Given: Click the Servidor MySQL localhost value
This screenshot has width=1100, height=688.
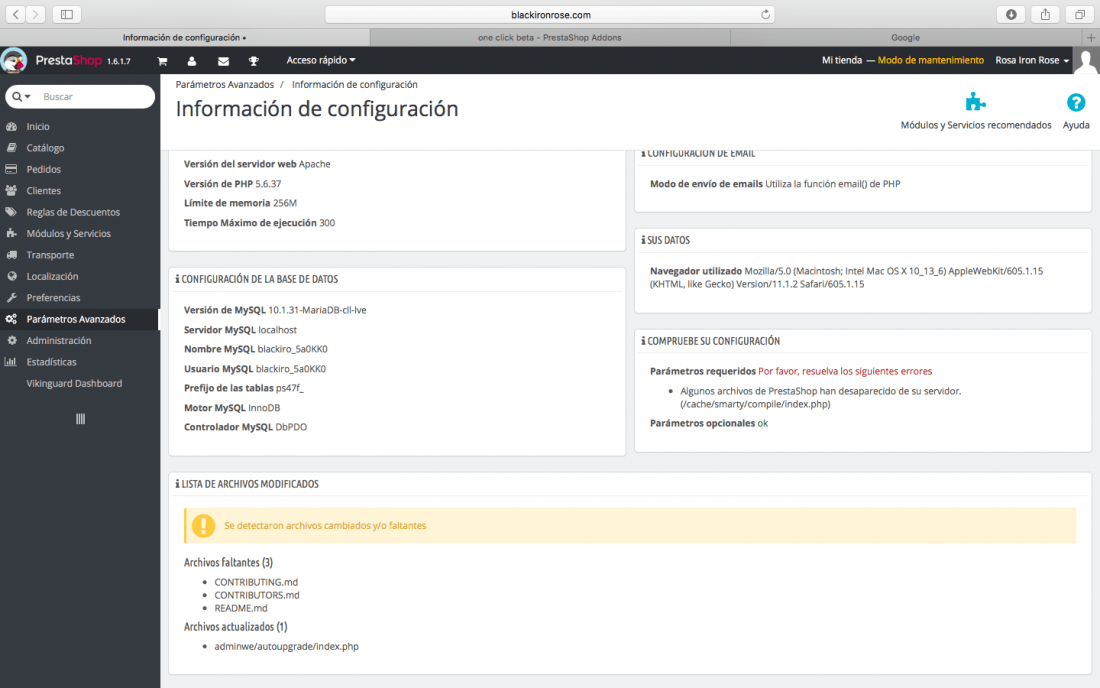Looking at the screenshot, I should (x=277, y=330).
